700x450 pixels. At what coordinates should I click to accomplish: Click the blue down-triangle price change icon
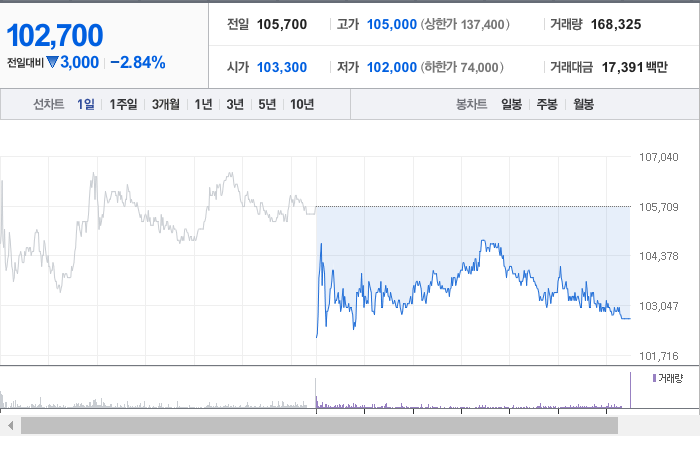tap(52, 62)
